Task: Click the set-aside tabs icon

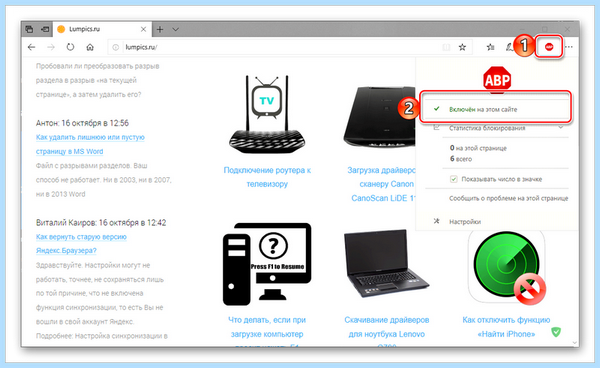Action: point(29,29)
